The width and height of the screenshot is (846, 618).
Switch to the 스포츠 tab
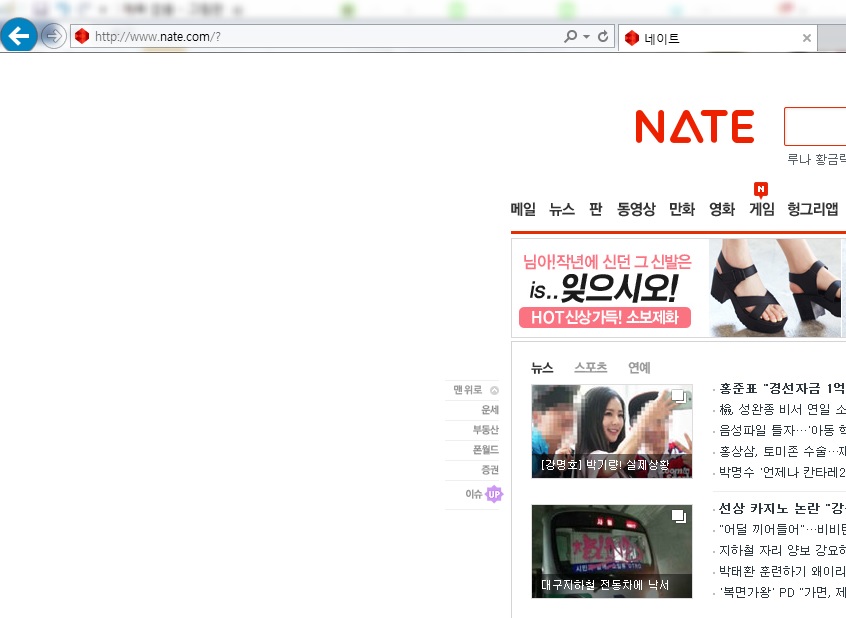pyautogui.click(x=590, y=368)
